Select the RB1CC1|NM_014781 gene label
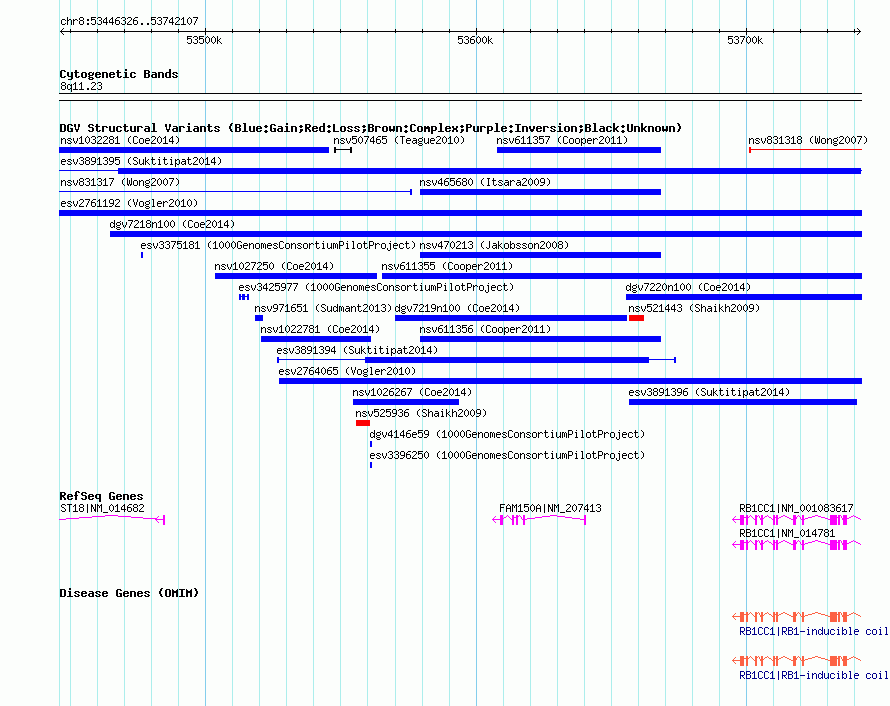890x706 pixels. pos(787,533)
